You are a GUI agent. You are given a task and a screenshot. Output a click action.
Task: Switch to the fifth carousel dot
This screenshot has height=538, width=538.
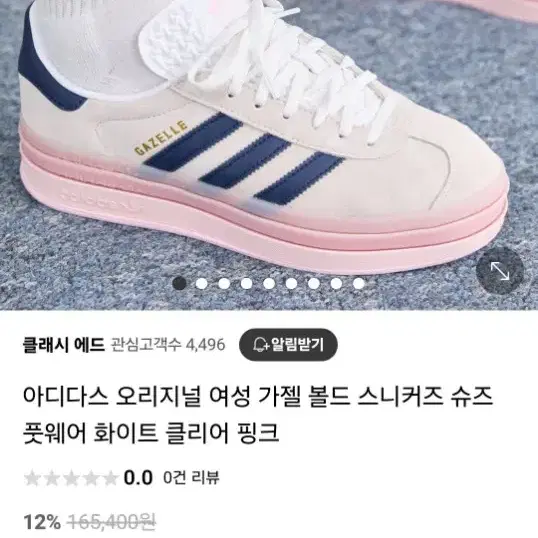pos(269,283)
